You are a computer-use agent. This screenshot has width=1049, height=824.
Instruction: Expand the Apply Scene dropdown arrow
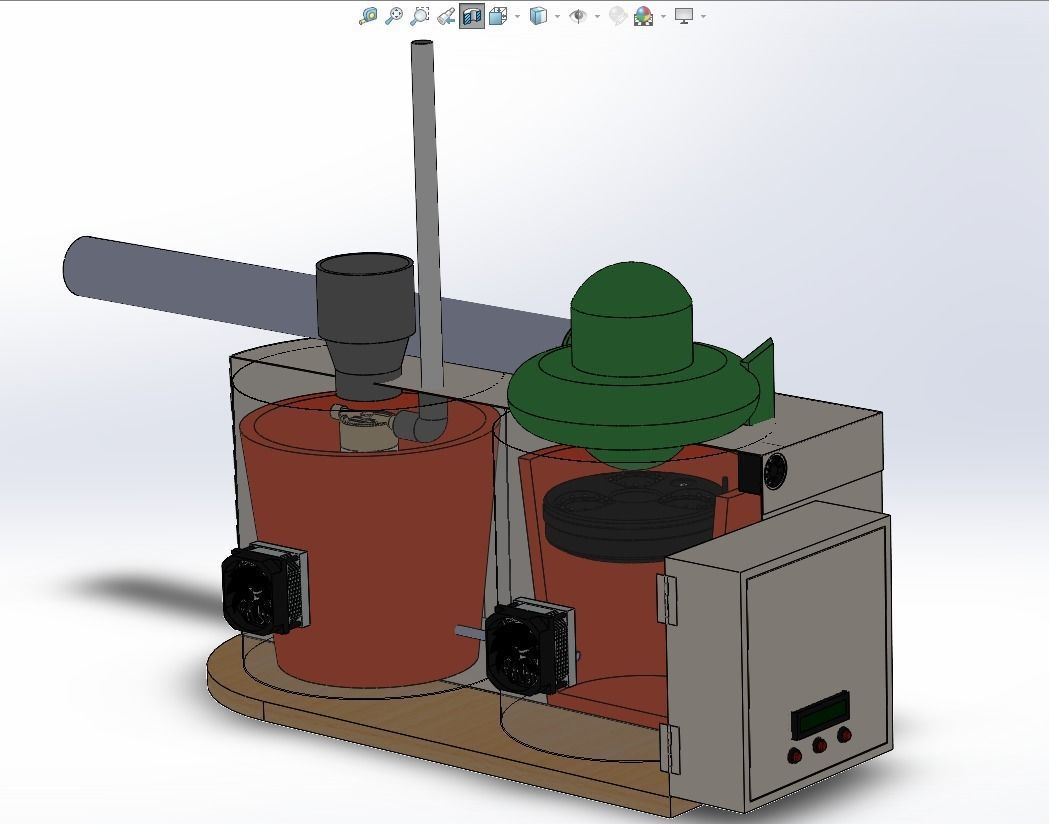click(663, 16)
